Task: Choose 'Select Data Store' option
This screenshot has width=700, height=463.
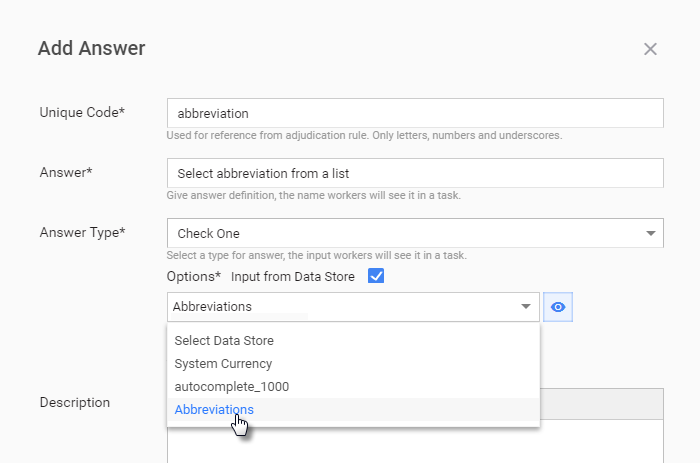Action: pyautogui.click(x=353, y=341)
